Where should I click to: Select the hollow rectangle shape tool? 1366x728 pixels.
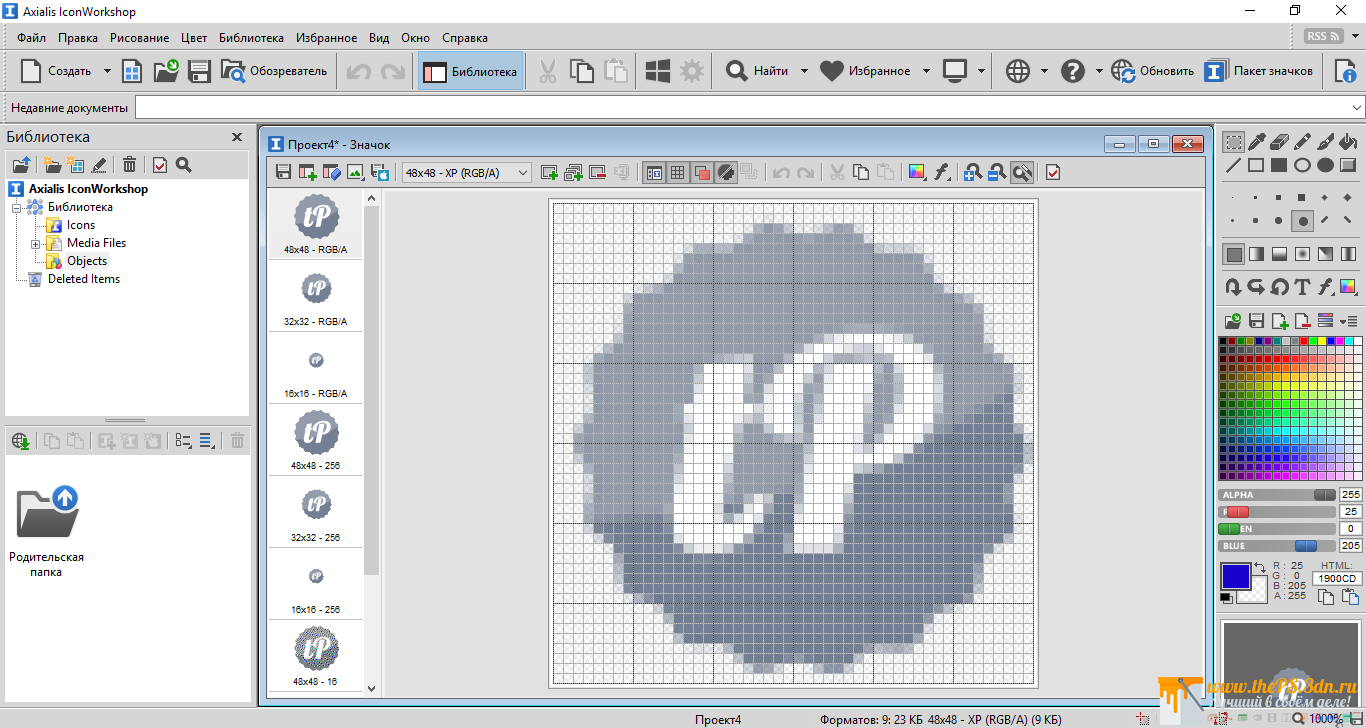coord(1257,165)
